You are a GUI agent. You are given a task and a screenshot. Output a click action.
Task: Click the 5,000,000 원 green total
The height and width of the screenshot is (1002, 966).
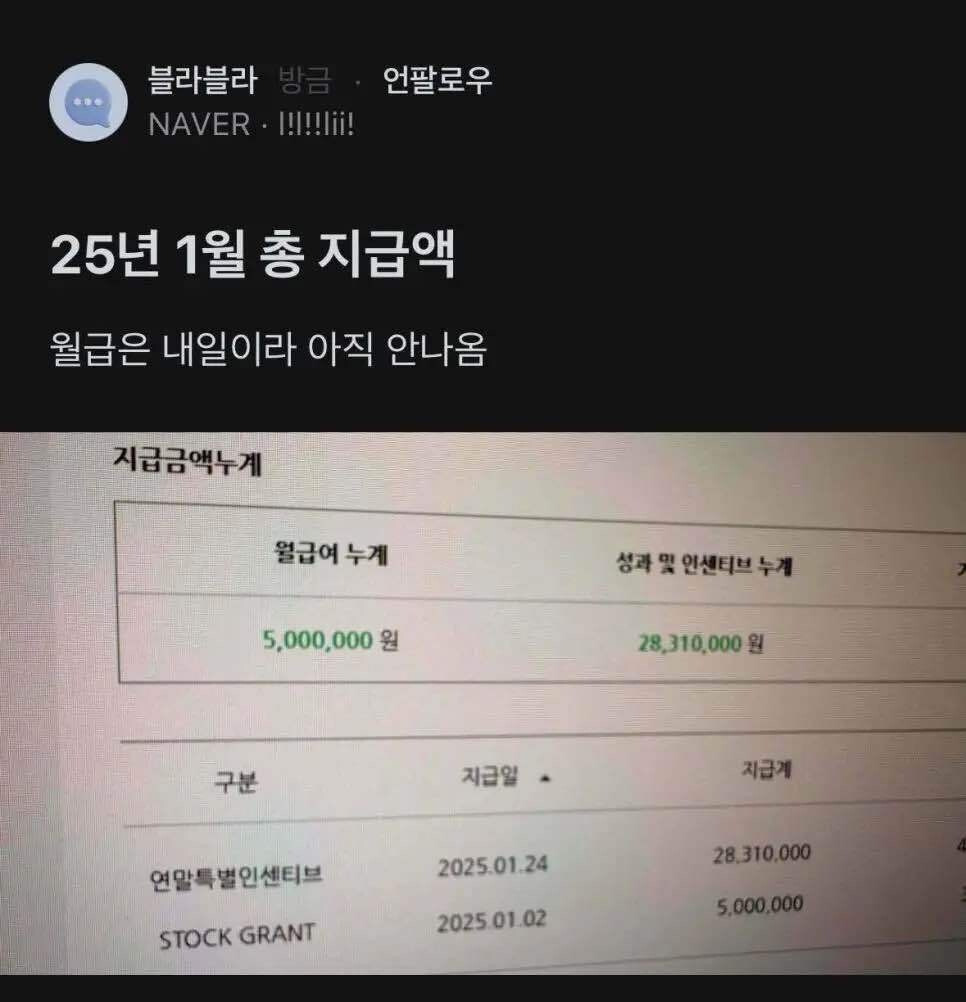click(x=330, y=640)
